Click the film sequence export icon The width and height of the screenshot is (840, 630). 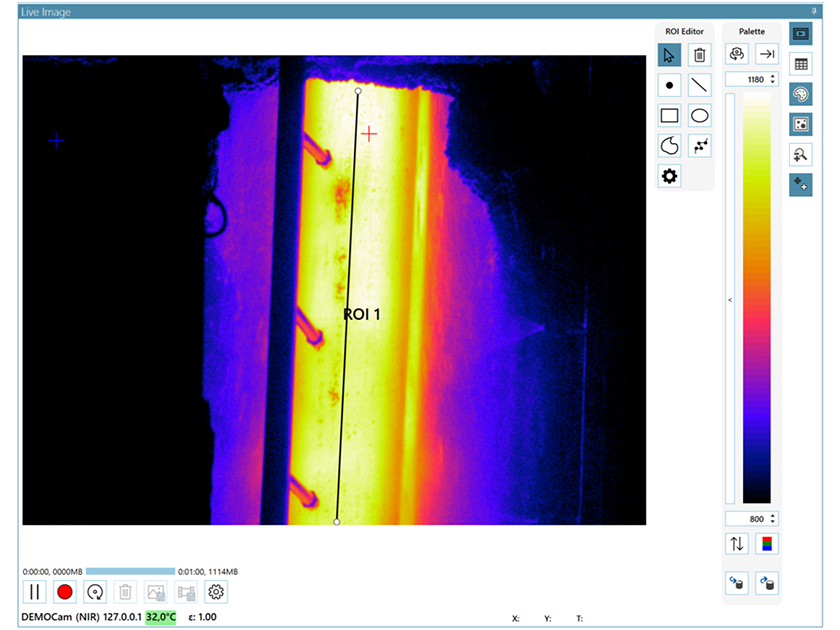(x=186, y=592)
